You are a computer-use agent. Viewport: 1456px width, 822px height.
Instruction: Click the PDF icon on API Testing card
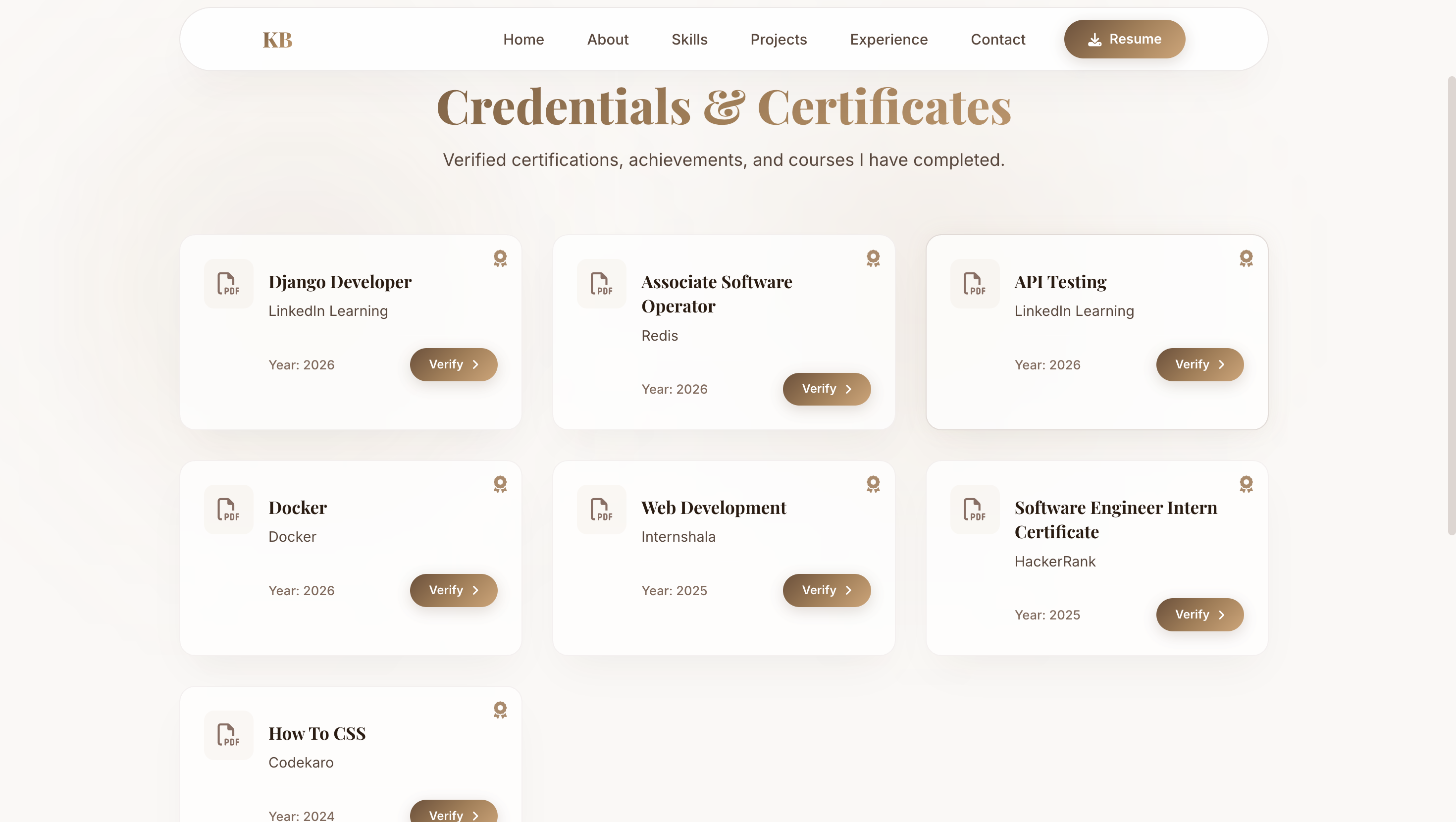(975, 284)
